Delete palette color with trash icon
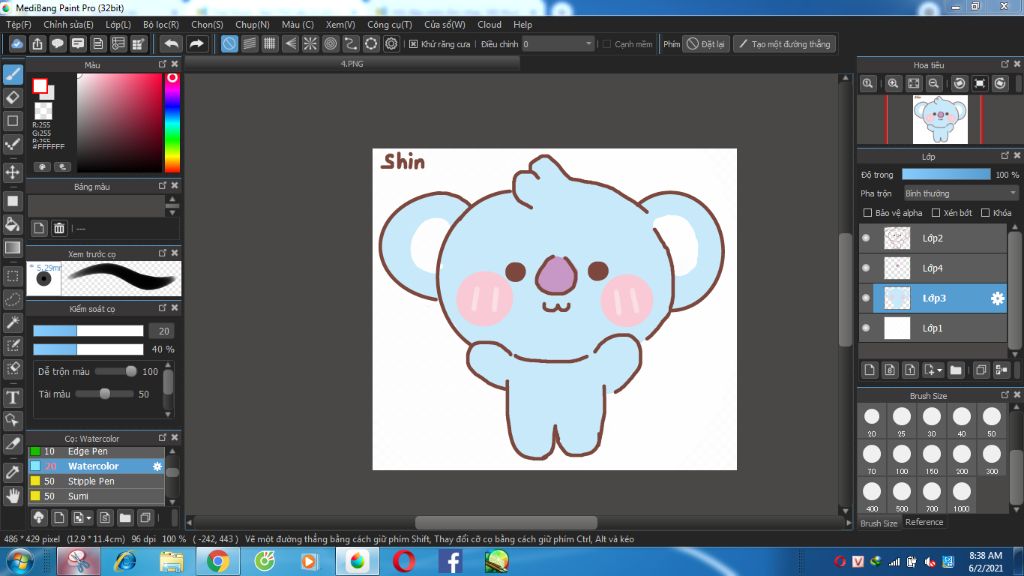This screenshot has height=576, width=1024. click(x=59, y=228)
